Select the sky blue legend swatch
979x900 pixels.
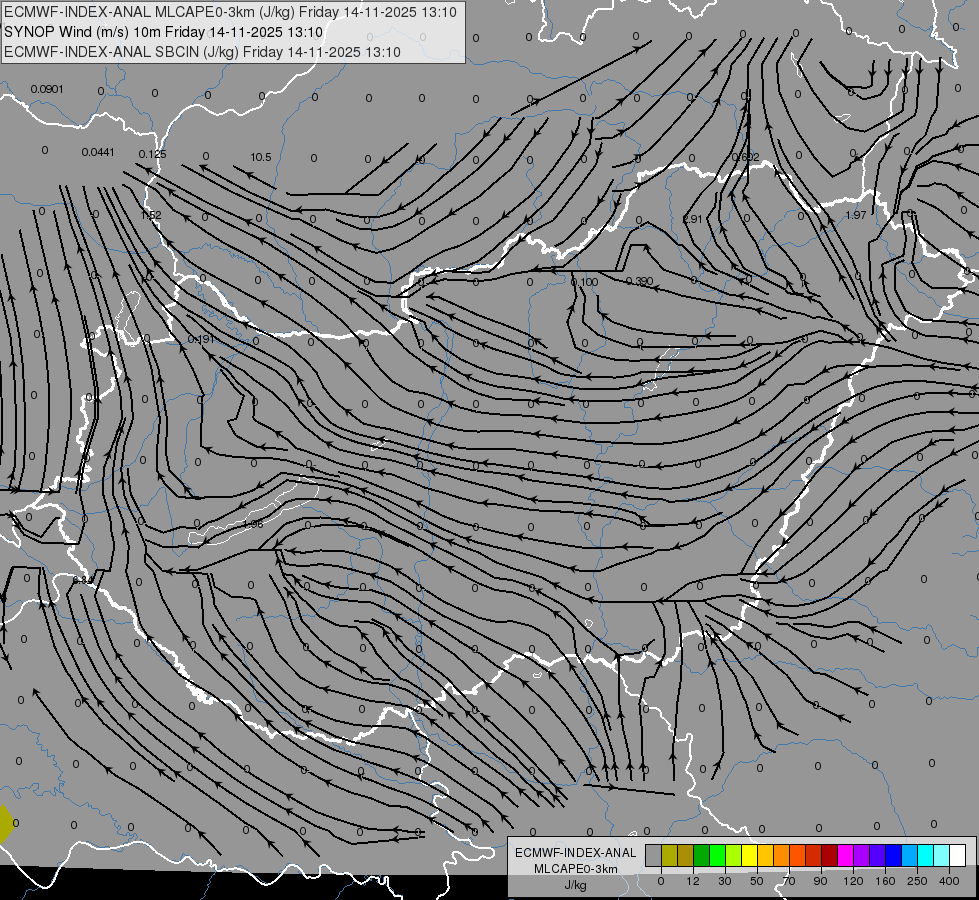tap(910, 855)
